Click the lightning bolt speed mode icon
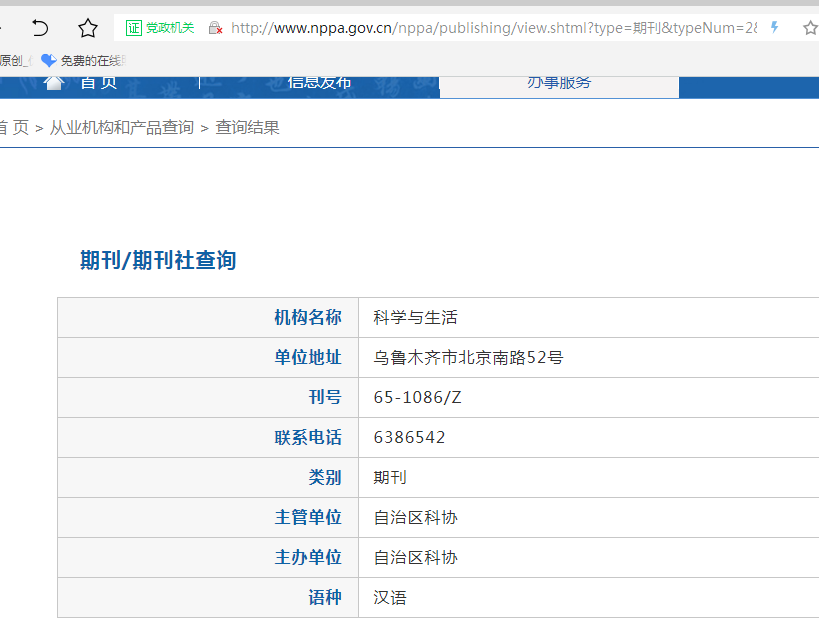 [x=774, y=28]
